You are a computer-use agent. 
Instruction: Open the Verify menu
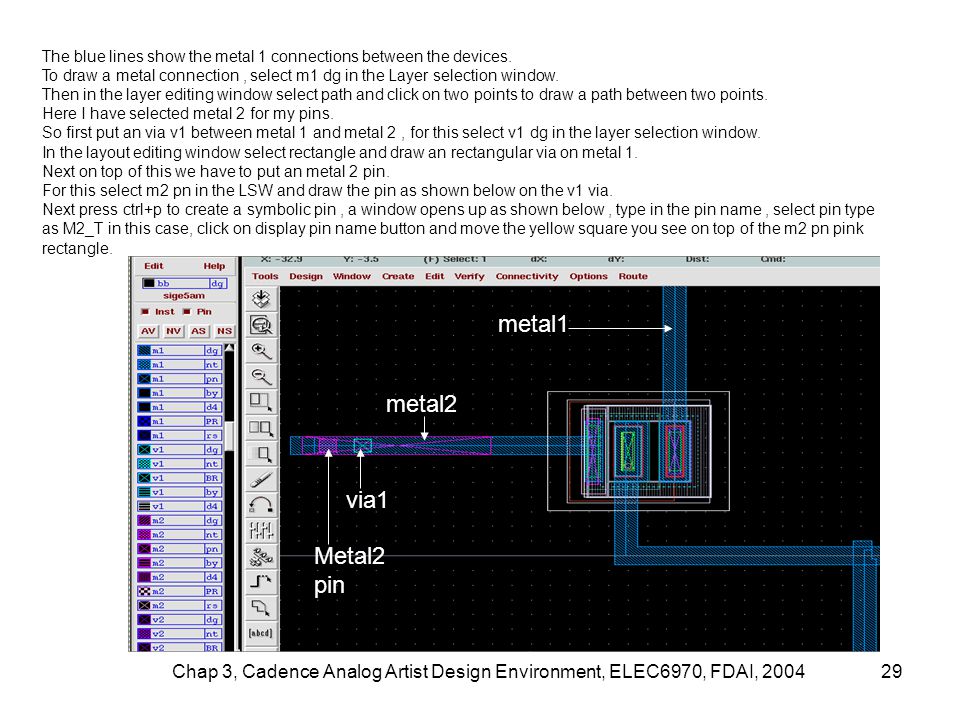click(x=470, y=276)
